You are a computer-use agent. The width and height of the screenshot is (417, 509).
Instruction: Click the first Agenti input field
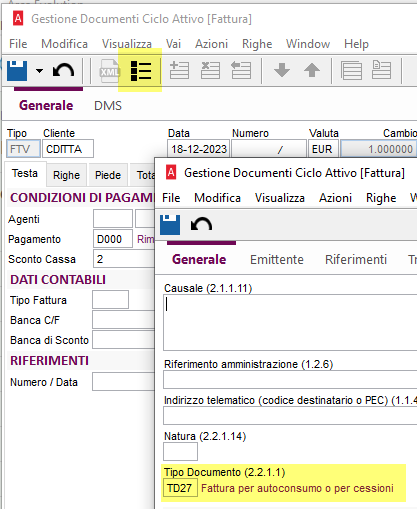point(113,219)
